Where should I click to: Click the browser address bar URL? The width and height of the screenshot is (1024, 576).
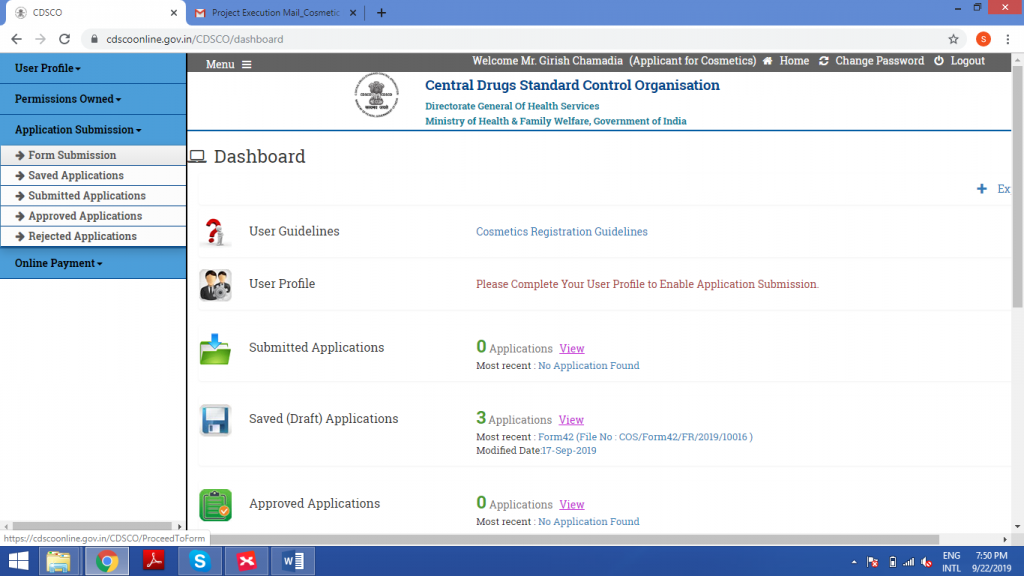pyautogui.click(x=195, y=39)
